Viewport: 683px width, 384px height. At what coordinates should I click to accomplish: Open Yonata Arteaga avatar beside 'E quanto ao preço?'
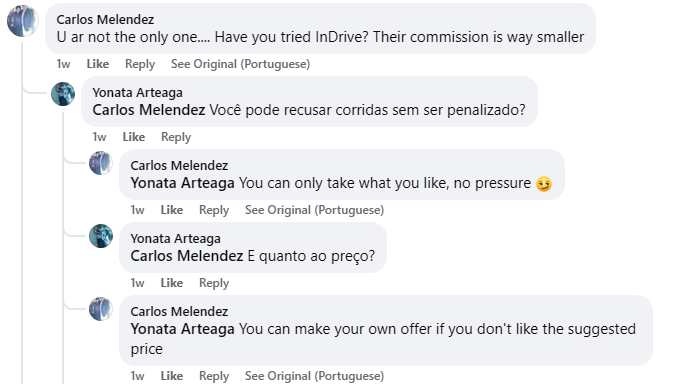pos(101,236)
